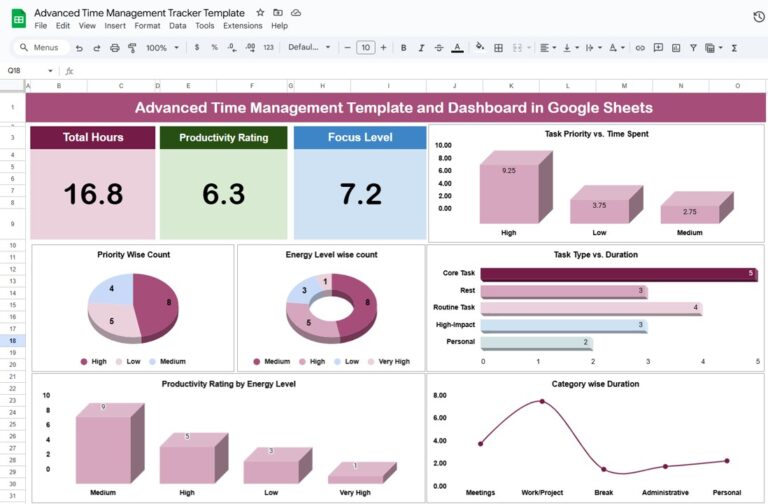Search the Menus box
Image resolution: width=768 pixels, height=504 pixels.
pos(40,48)
